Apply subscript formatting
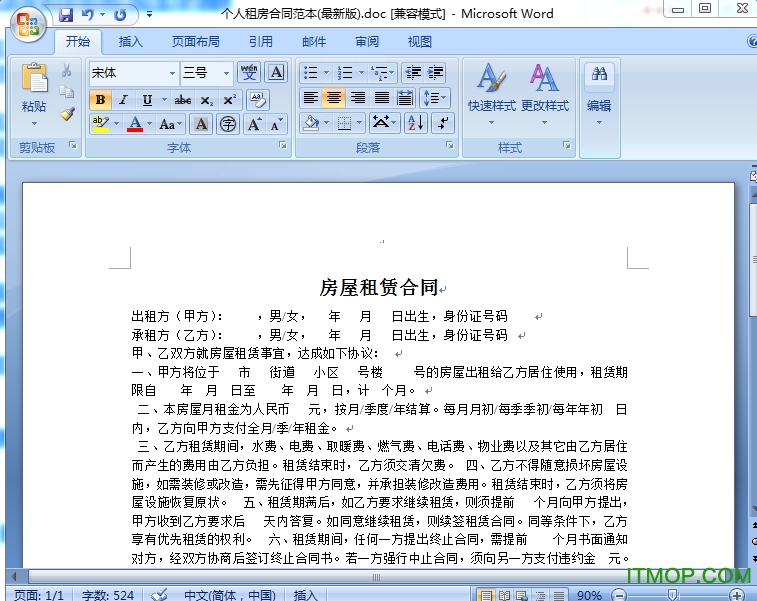The height and width of the screenshot is (601, 757). (x=206, y=100)
